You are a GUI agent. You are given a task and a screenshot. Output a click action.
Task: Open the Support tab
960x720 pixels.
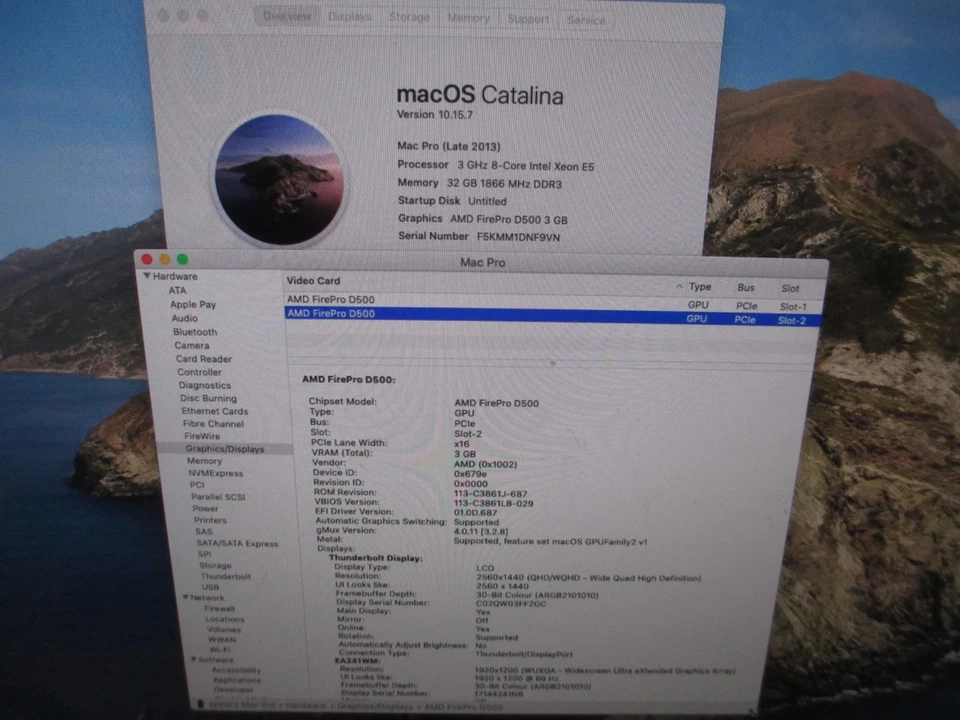pyautogui.click(x=528, y=18)
